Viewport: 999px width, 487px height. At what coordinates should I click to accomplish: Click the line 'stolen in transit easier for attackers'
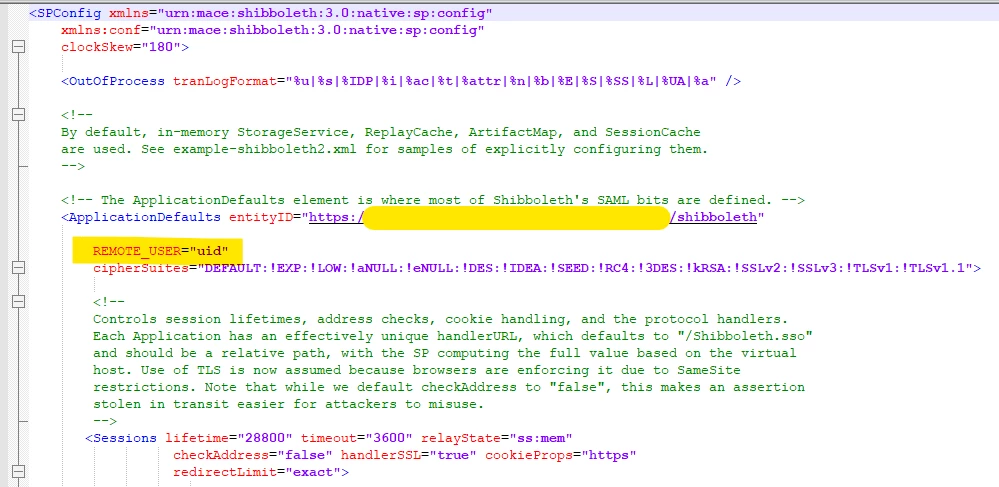289,404
